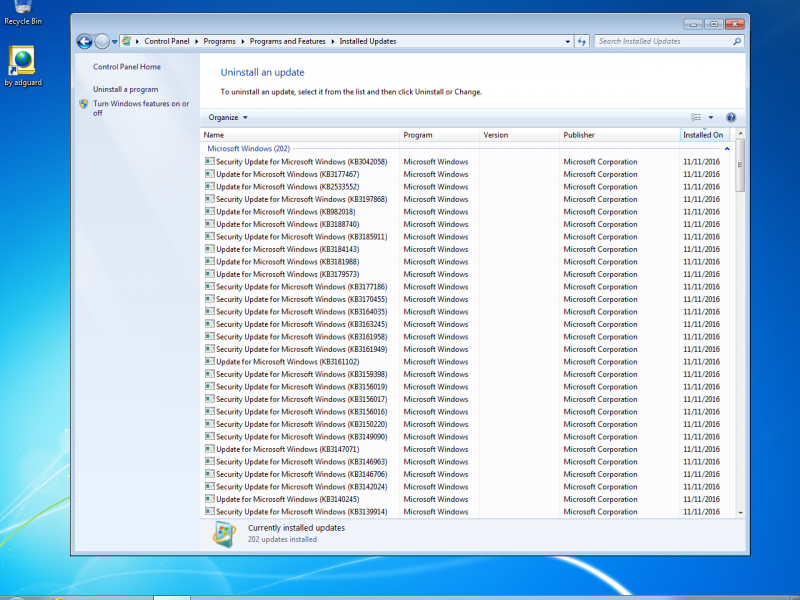Click Programs in the breadcrumb
Viewport: 800px width, 600px height.
[219, 41]
